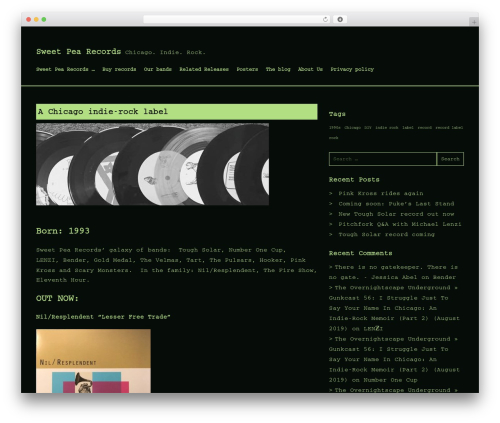
Task: Open the Related Releases menu item
Action: point(204,69)
